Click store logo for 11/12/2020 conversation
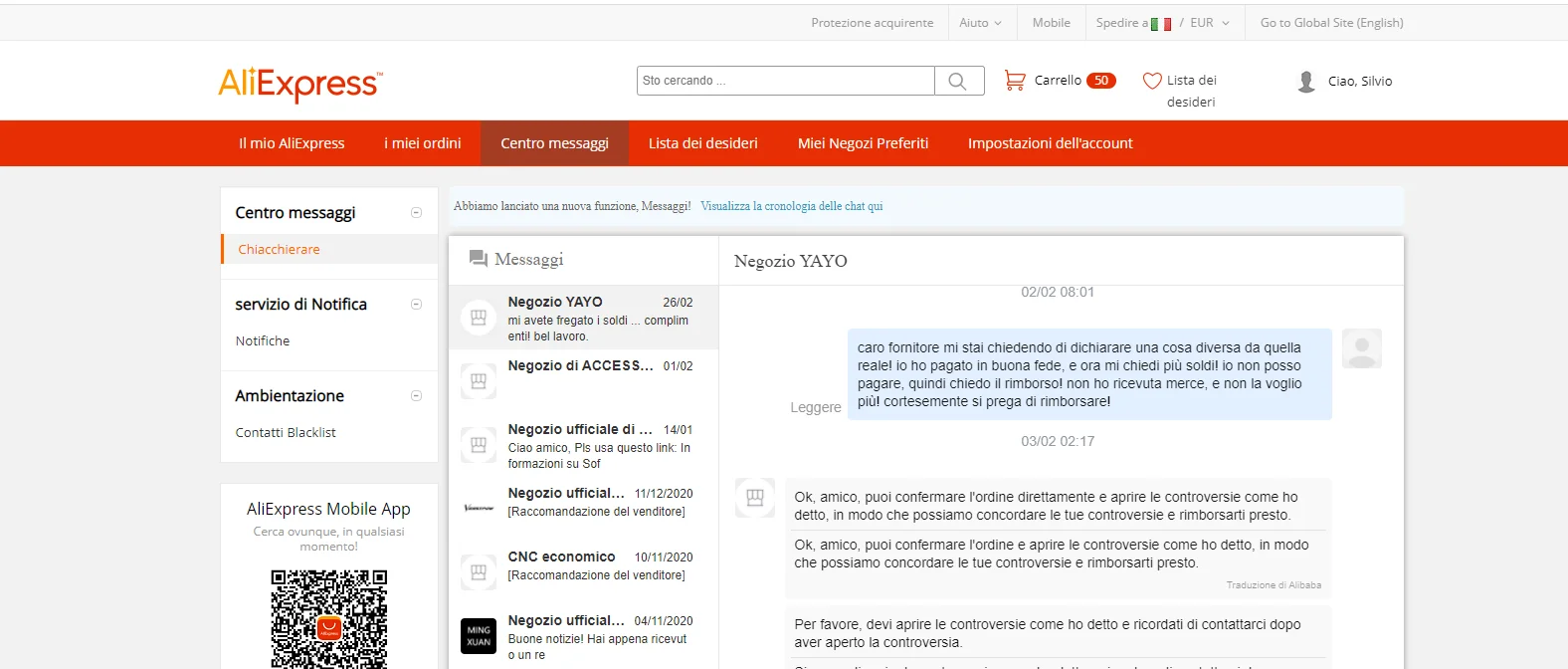The height and width of the screenshot is (669, 1568). pyautogui.click(x=479, y=509)
